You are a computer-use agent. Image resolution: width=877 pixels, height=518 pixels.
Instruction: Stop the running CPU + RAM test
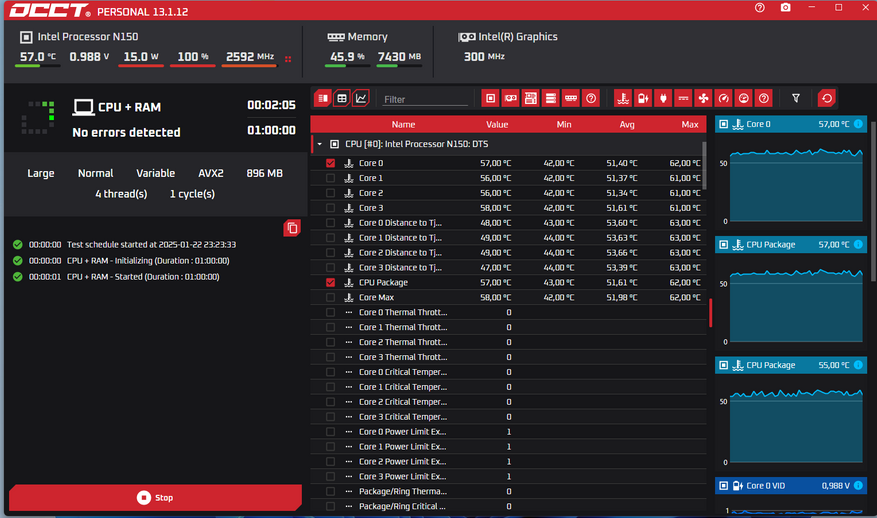pos(155,497)
